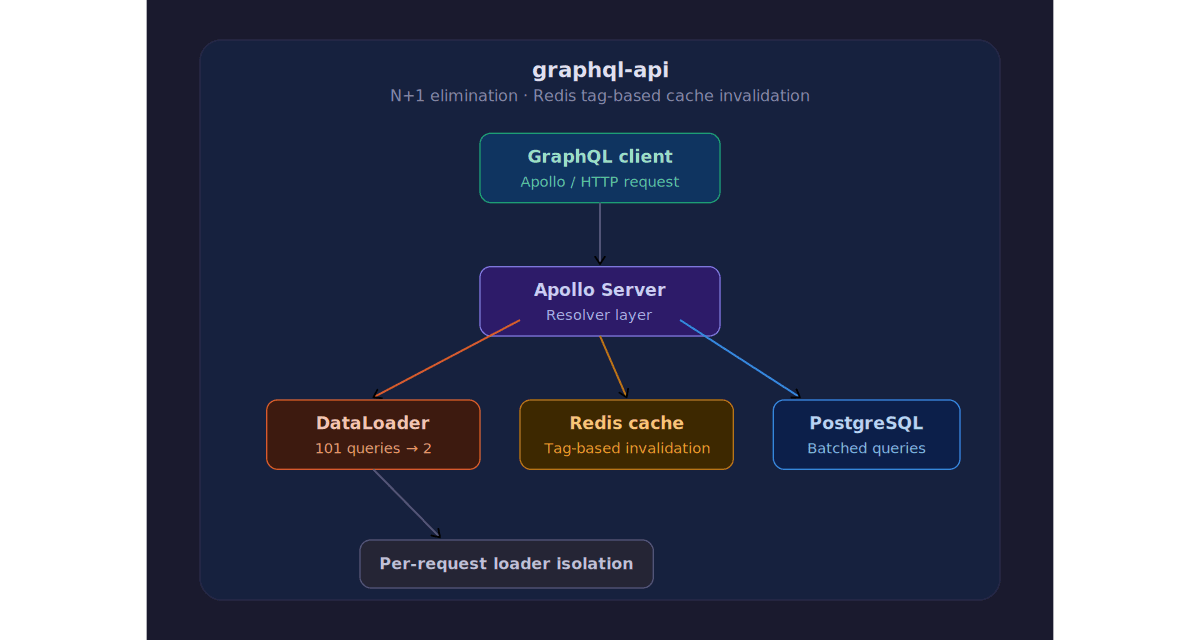Select the PostgreSQL node
This screenshot has height=640, width=1200.
(x=867, y=434)
